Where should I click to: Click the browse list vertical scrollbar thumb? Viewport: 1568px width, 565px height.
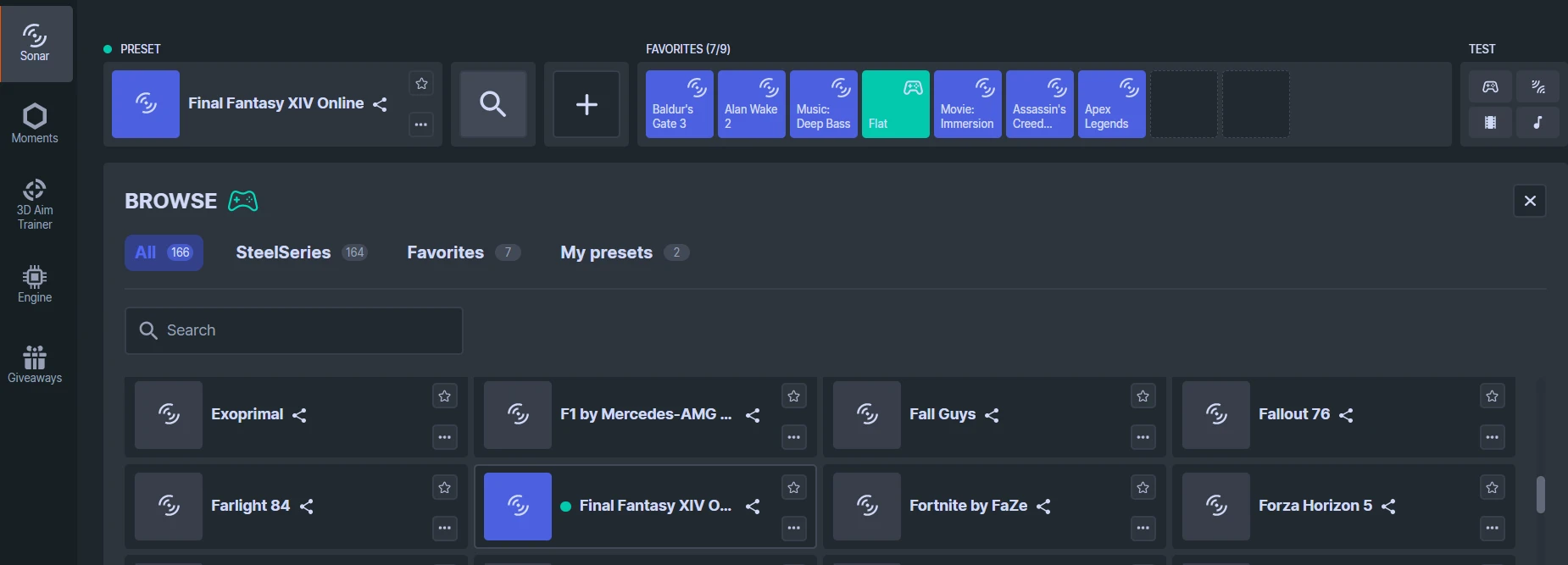[x=1541, y=495]
